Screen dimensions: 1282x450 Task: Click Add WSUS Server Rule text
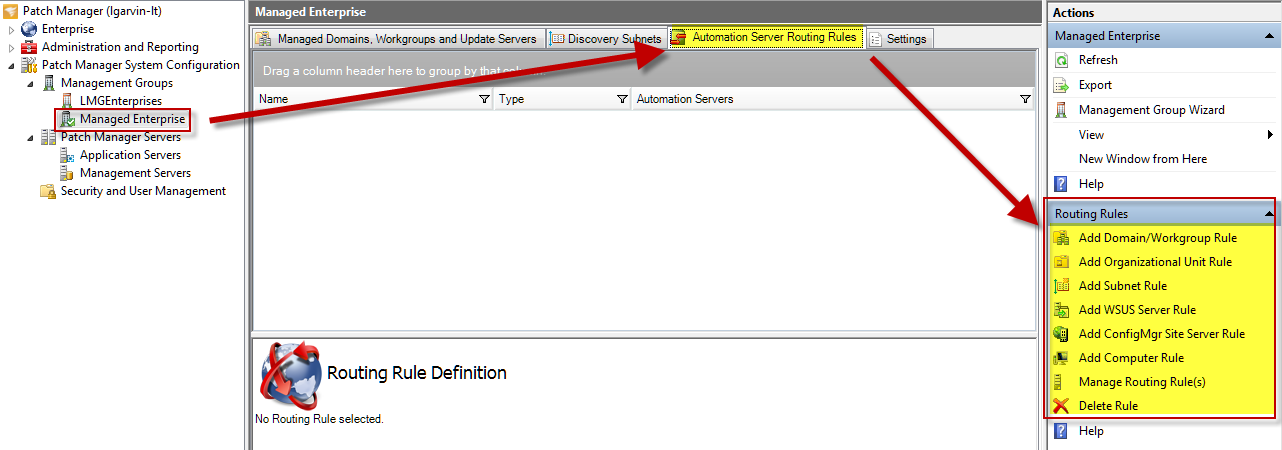pos(1137,310)
